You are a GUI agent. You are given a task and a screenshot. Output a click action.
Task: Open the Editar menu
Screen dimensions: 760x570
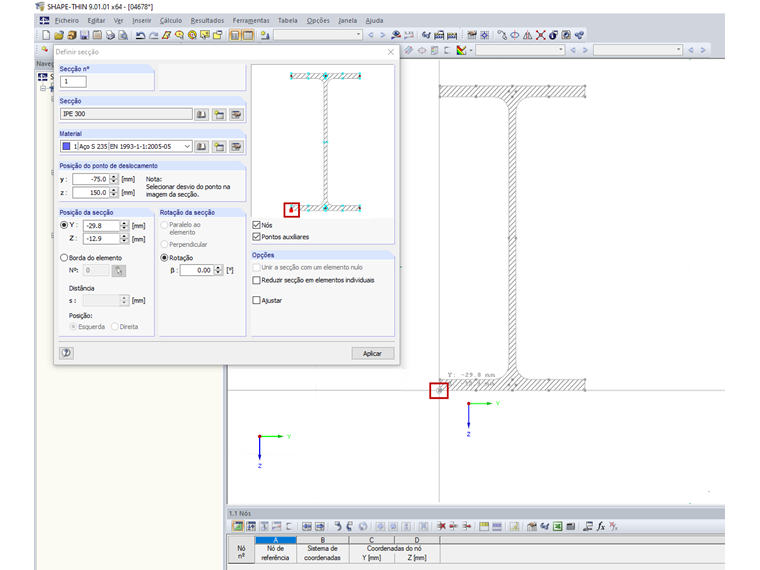pyautogui.click(x=96, y=20)
